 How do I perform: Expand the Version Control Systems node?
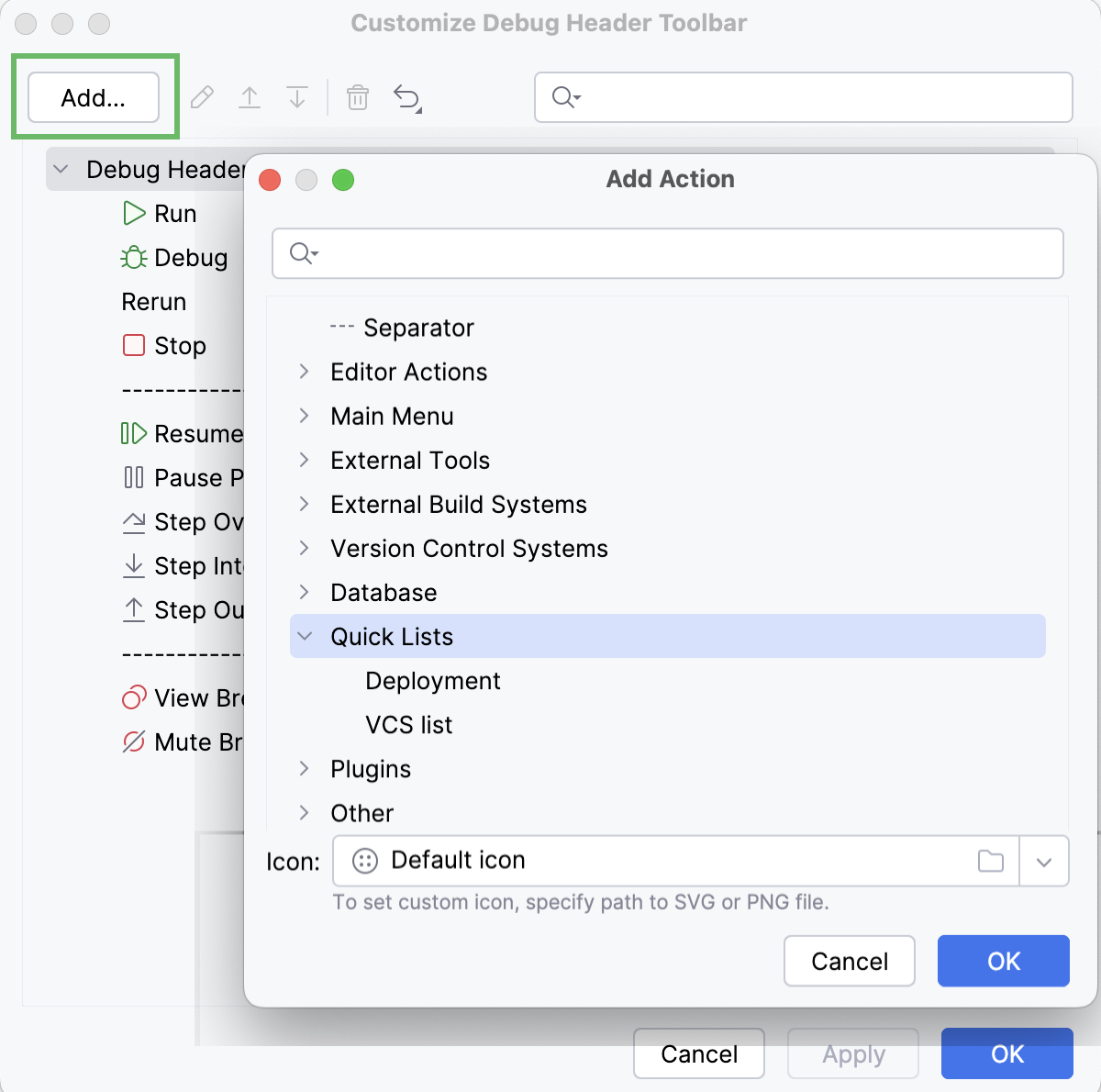coord(305,548)
